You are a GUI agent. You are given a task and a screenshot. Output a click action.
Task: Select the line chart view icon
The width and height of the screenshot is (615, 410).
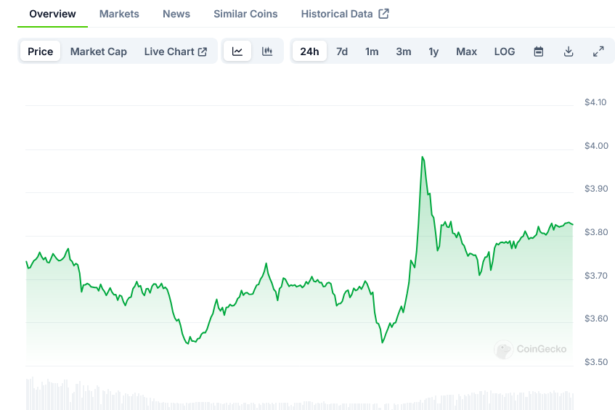pos(237,51)
